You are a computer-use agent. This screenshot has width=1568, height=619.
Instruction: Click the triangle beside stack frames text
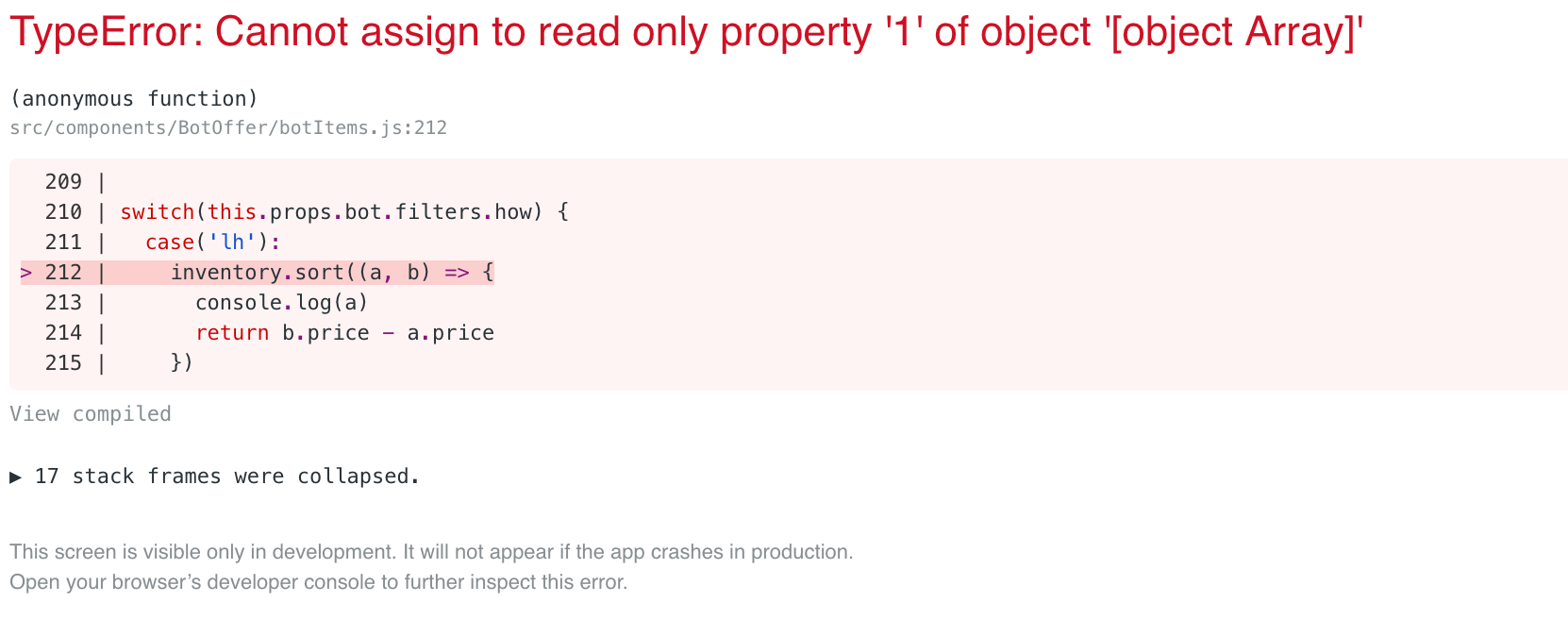click(16, 477)
